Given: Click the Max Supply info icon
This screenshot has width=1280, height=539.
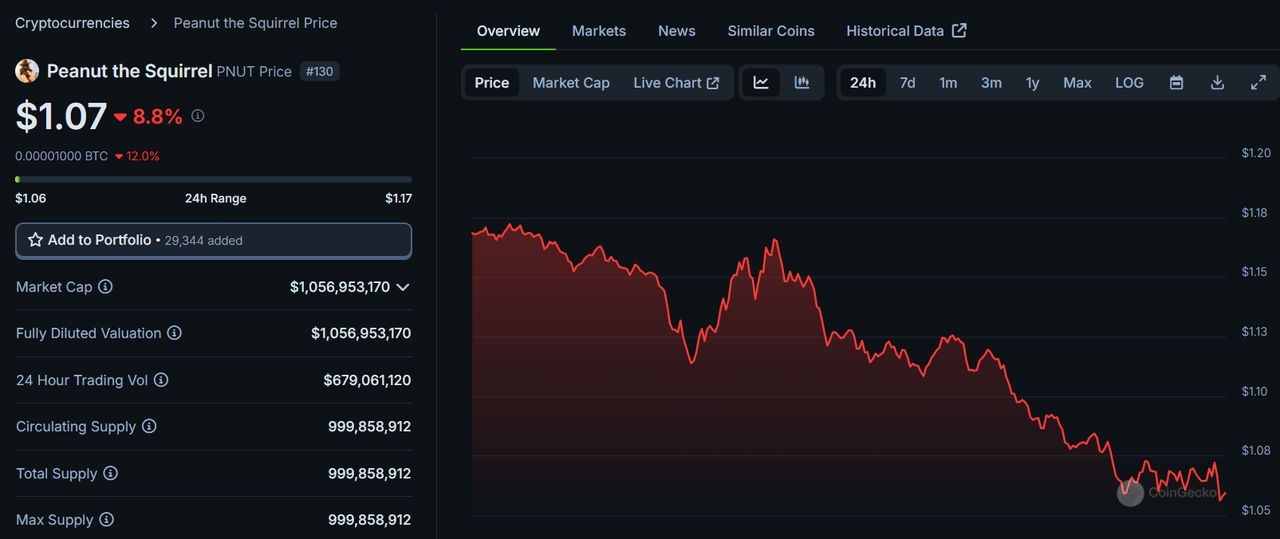Looking at the screenshot, I should (x=106, y=520).
